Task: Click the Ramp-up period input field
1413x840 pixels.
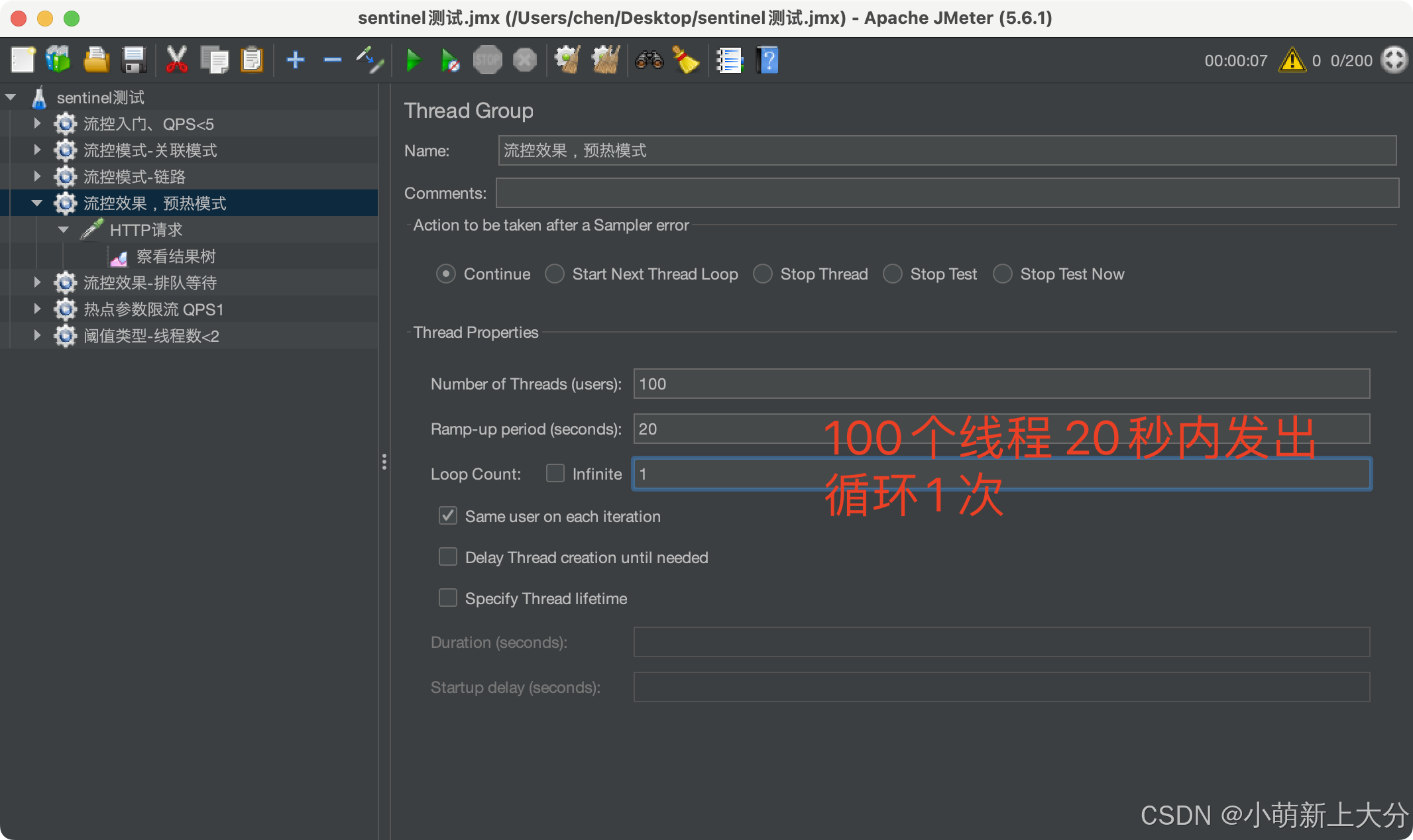Action: (x=729, y=429)
